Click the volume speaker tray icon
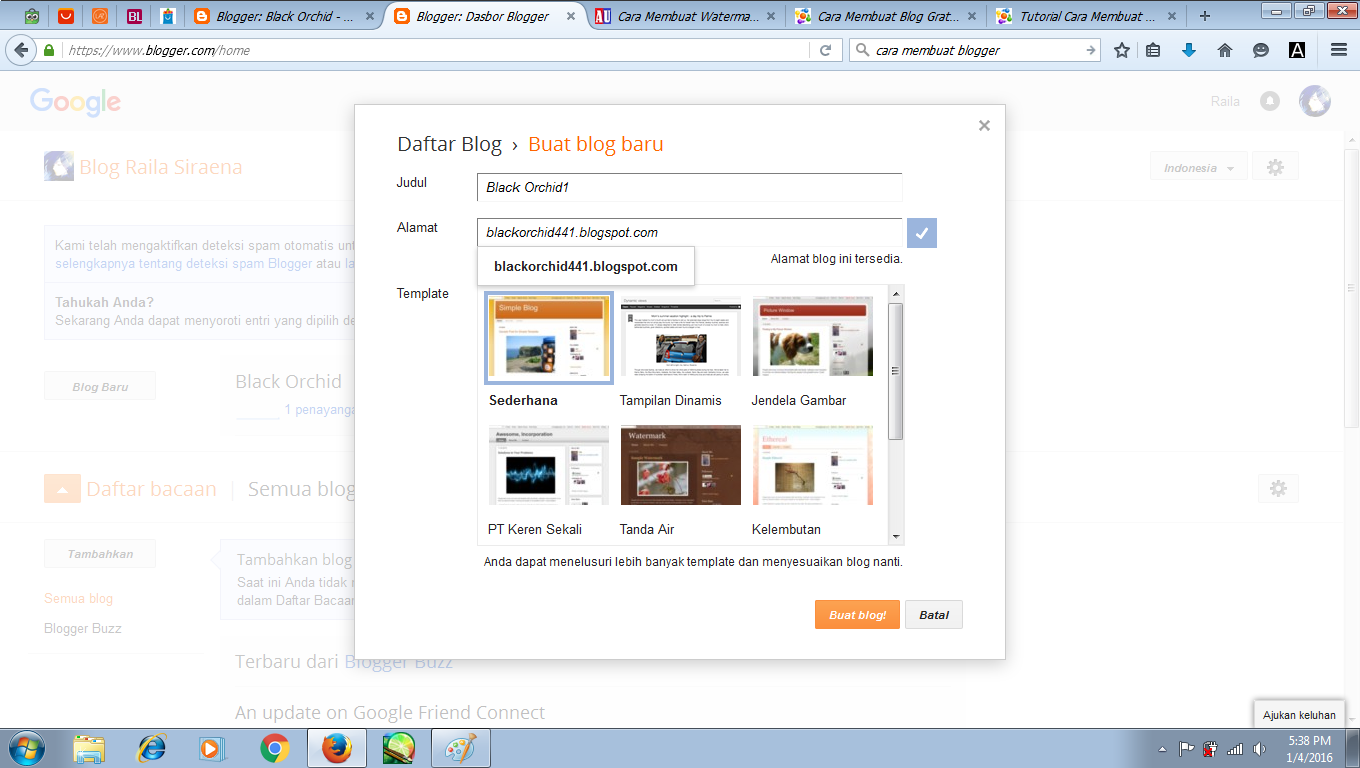 1260,748
